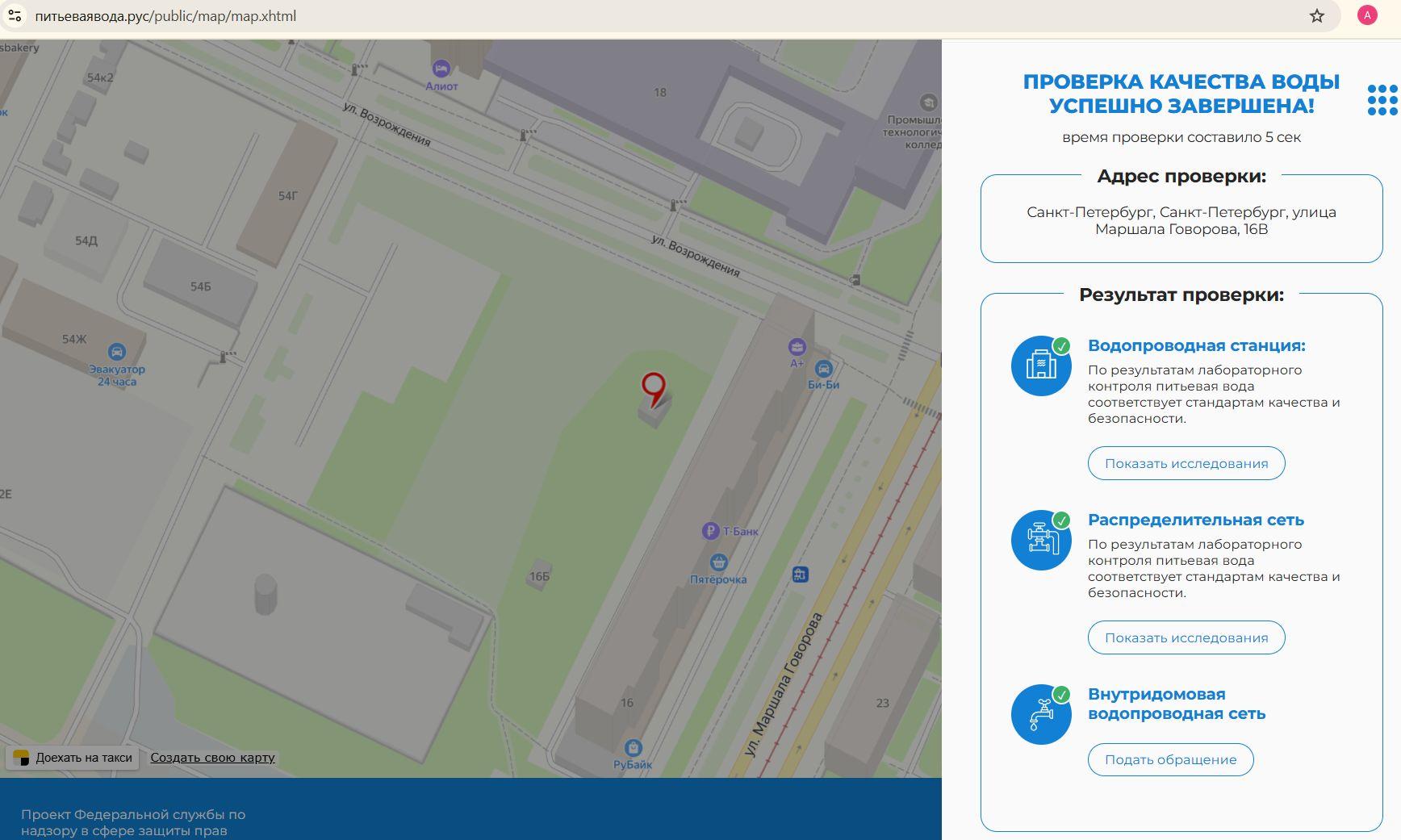Image resolution: width=1401 pixels, height=840 pixels.
Task: Click the РуБайк shop icon
Action: click(634, 748)
